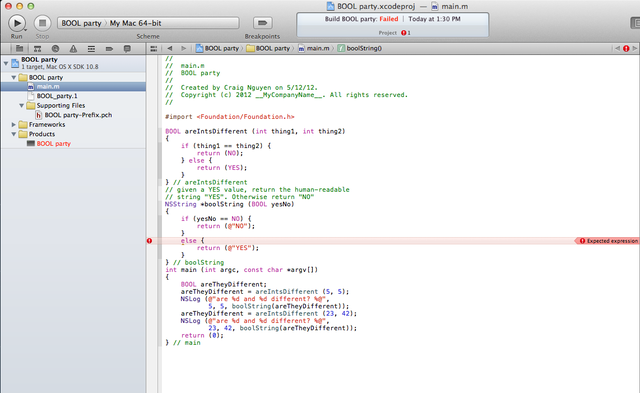
Task: Click red issue indicator in jump bar
Action: coord(626,48)
